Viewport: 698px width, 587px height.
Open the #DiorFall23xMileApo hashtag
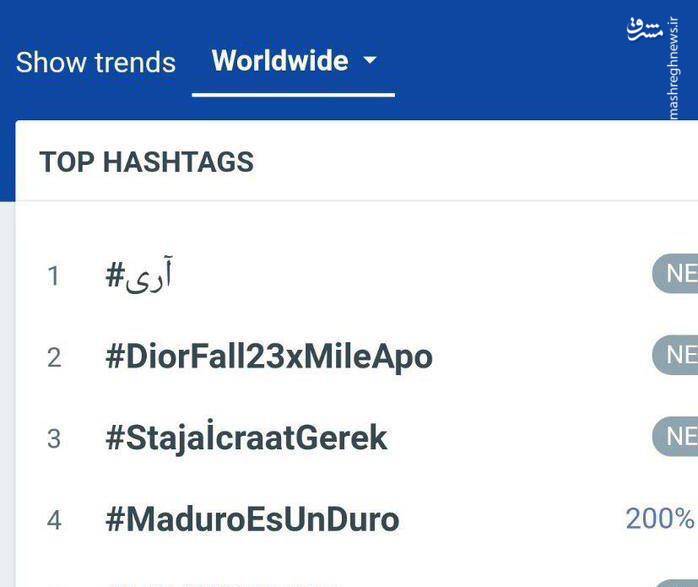268,357
